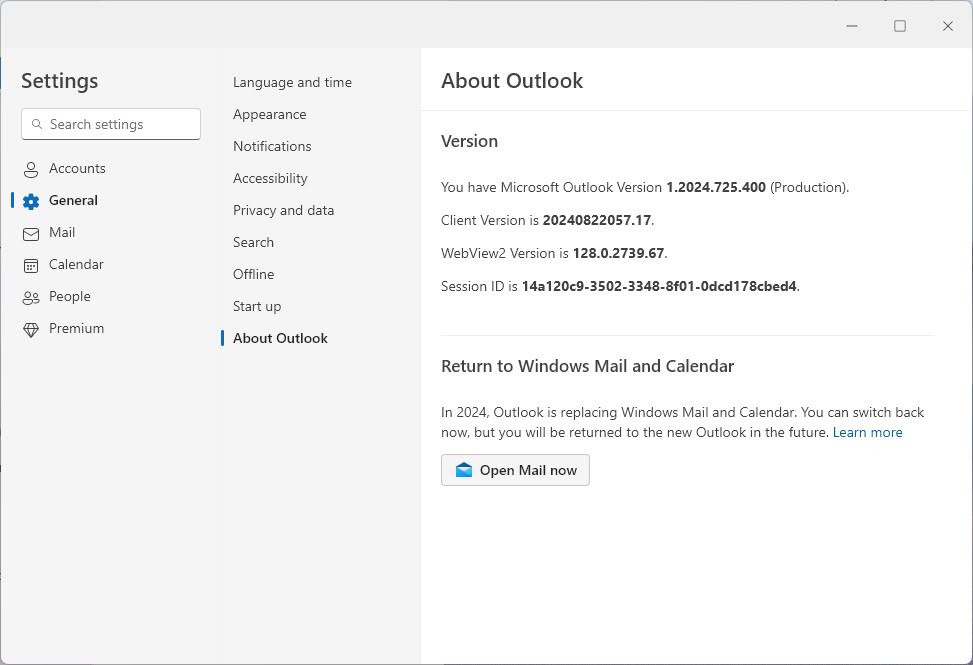Follow the Learn more link
973x665 pixels.
pyautogui.click(x=867, y=432)
